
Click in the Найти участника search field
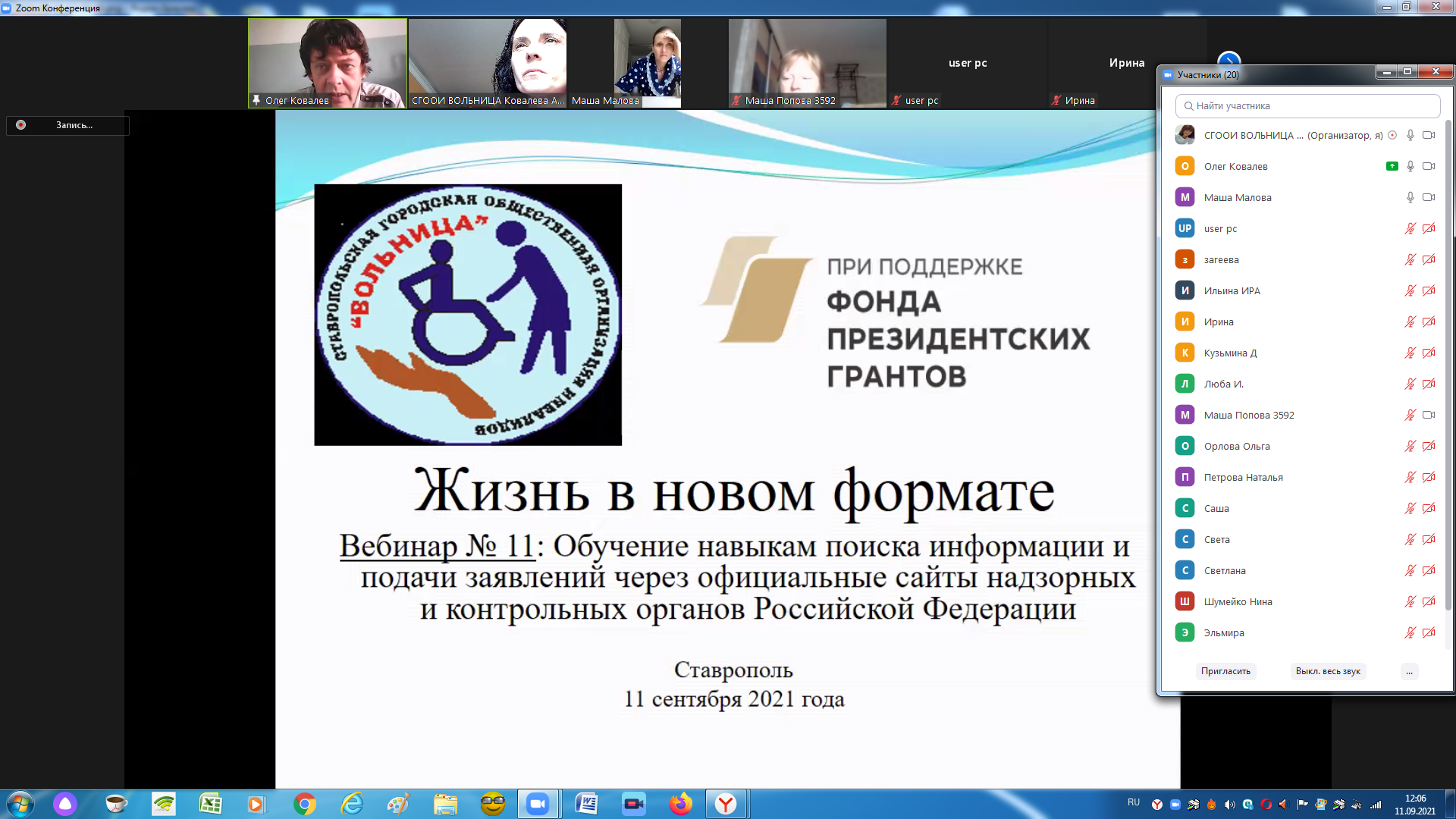[1307, 106]
